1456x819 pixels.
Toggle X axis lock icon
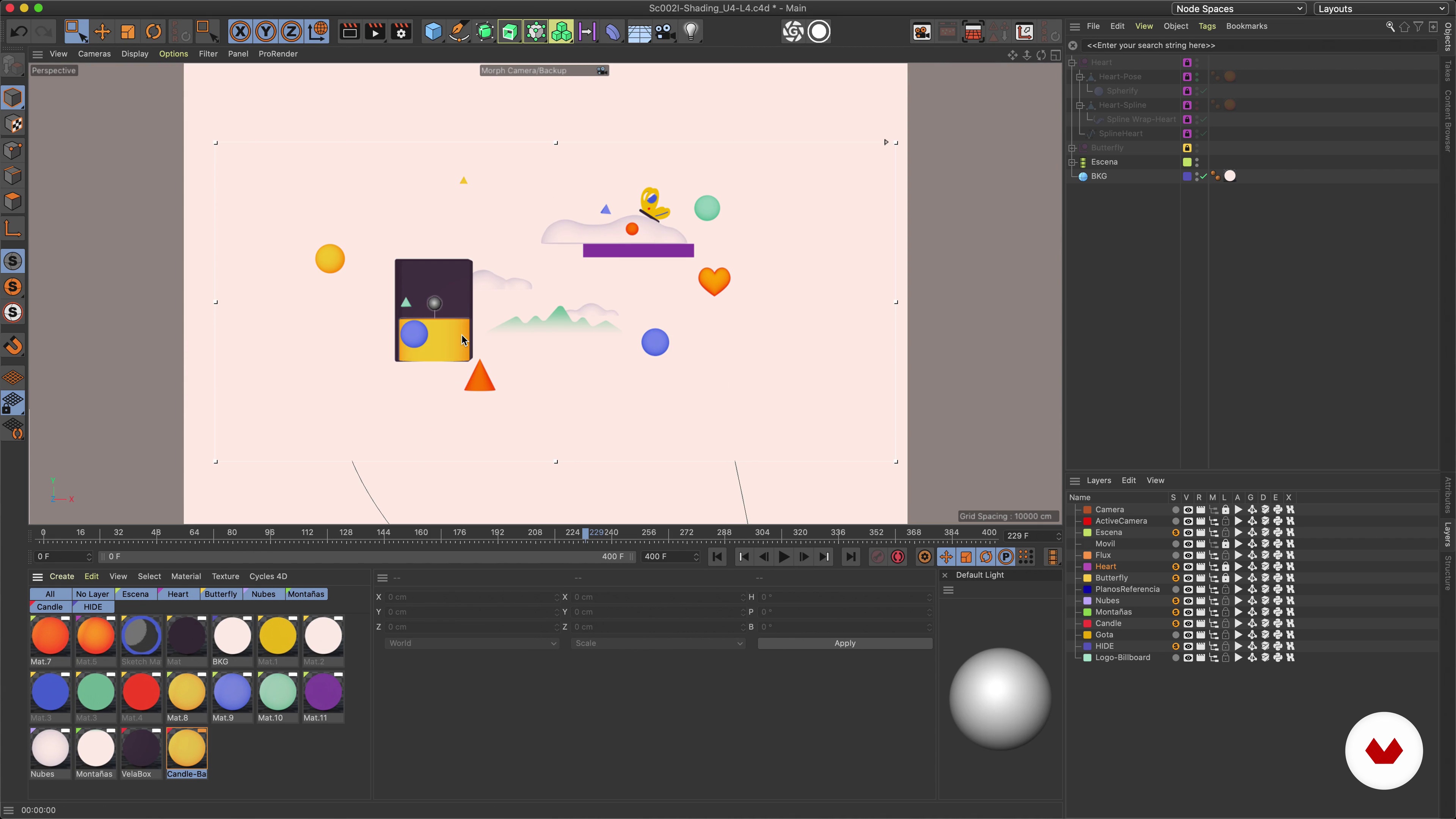tap(240, 31)
